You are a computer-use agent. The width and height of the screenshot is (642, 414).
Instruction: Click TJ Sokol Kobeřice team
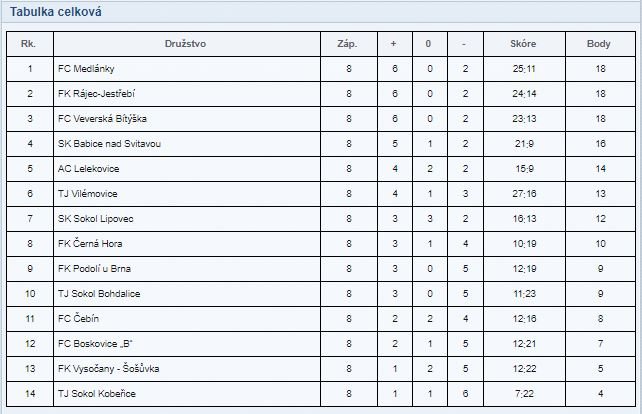[x=97, y=394]
